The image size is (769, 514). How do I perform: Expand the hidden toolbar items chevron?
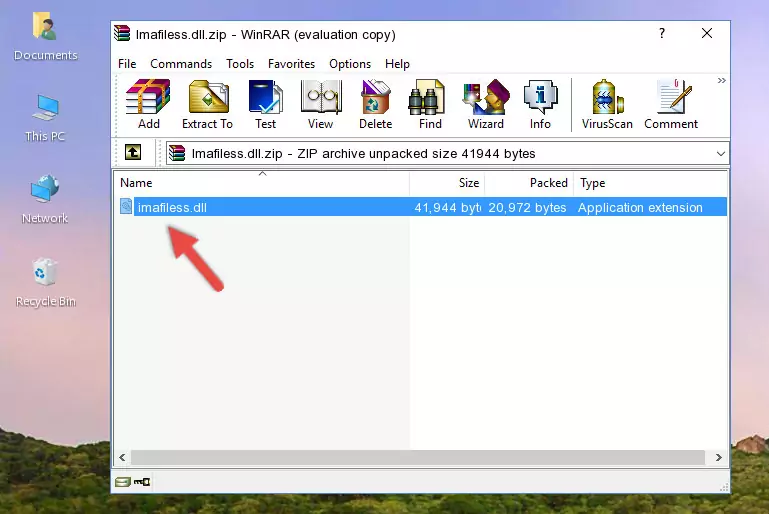(x=721, y=80)
